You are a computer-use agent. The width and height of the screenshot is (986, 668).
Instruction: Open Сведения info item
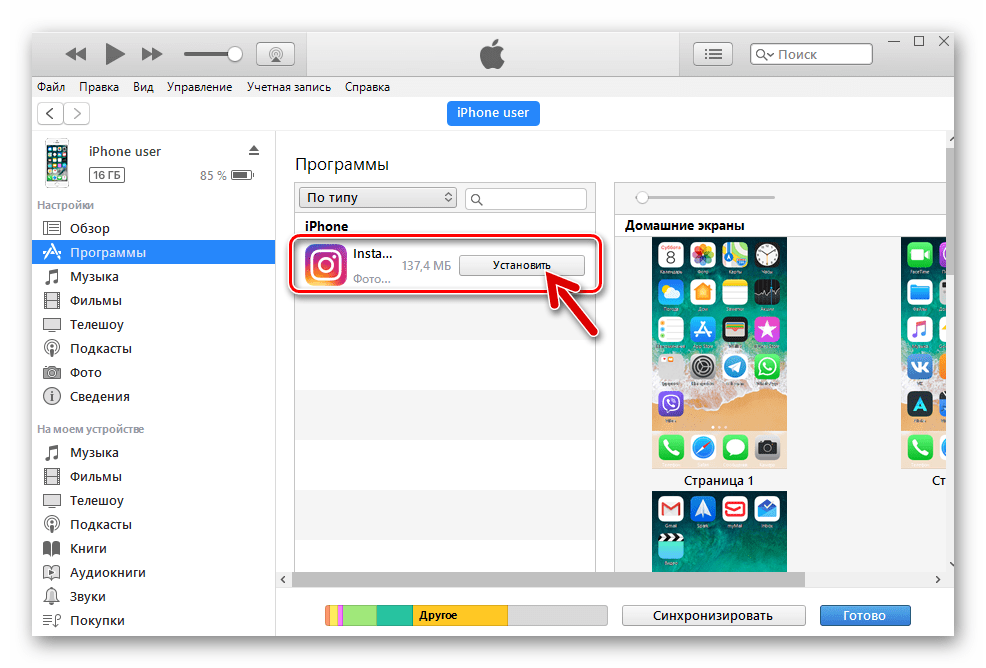tap(153, 396)
